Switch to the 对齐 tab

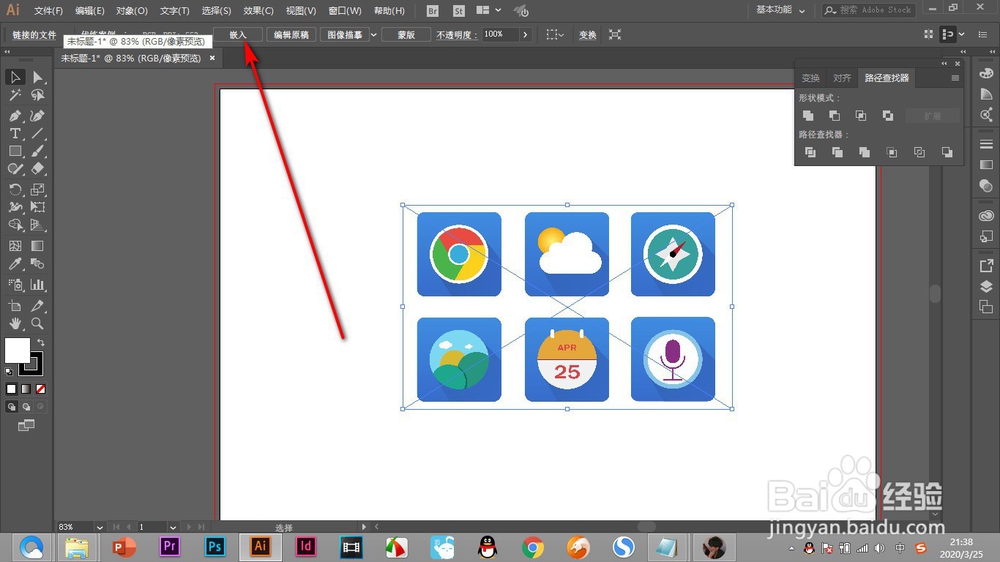(x=842, y=78)
